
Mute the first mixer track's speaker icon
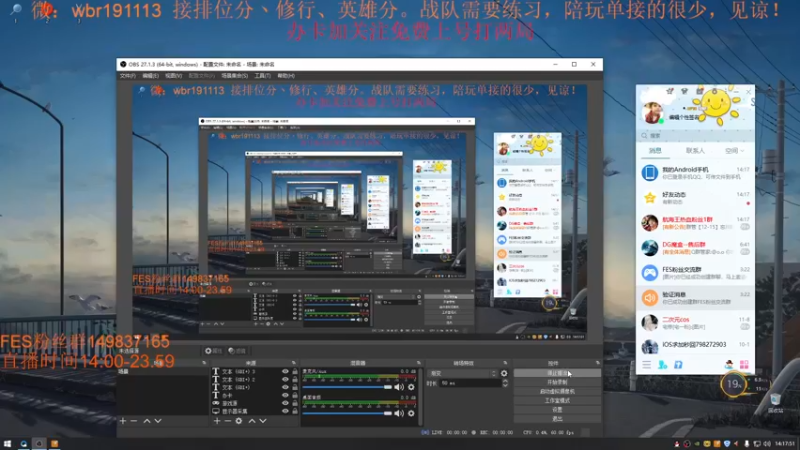click(x=399, y=387)
